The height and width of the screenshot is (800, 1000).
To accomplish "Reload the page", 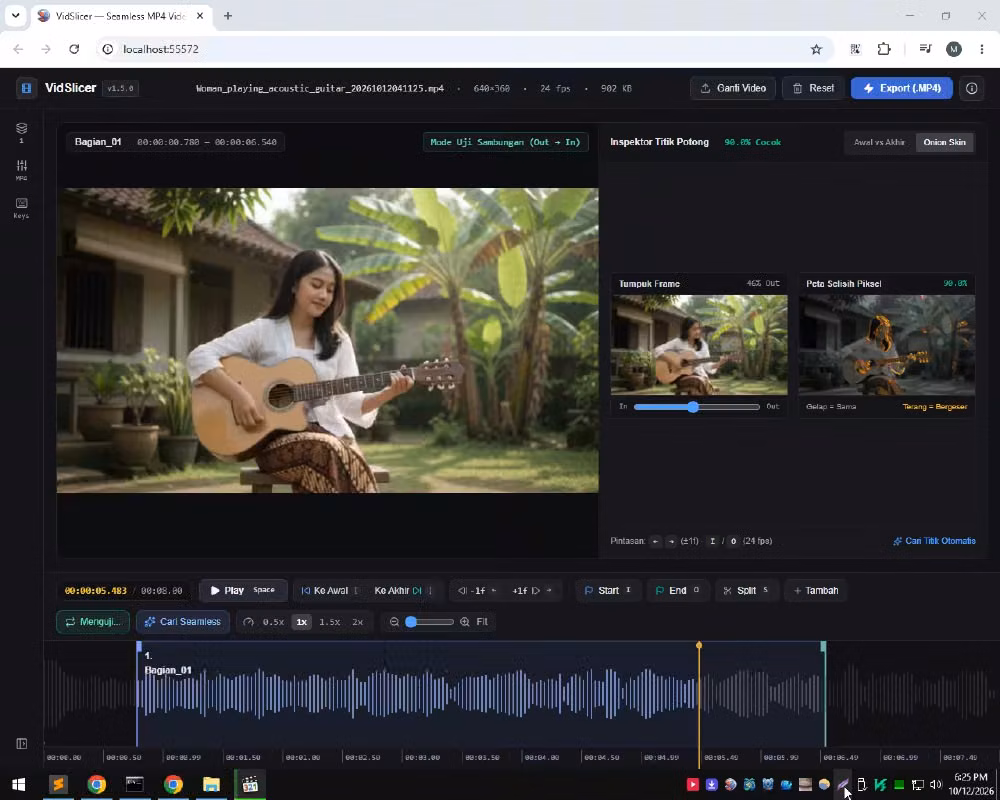I will coord(74,49).
